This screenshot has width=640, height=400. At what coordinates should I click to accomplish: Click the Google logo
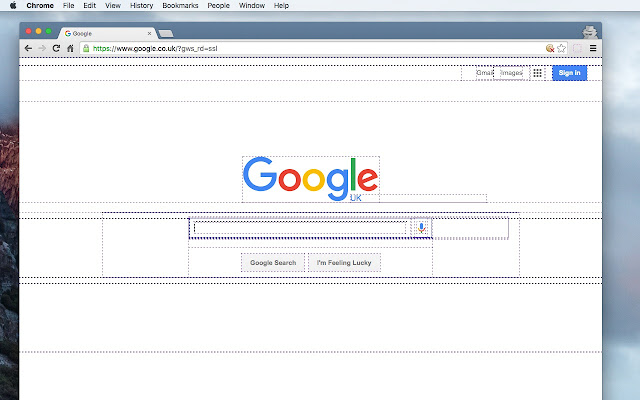[x=311, y=179]
